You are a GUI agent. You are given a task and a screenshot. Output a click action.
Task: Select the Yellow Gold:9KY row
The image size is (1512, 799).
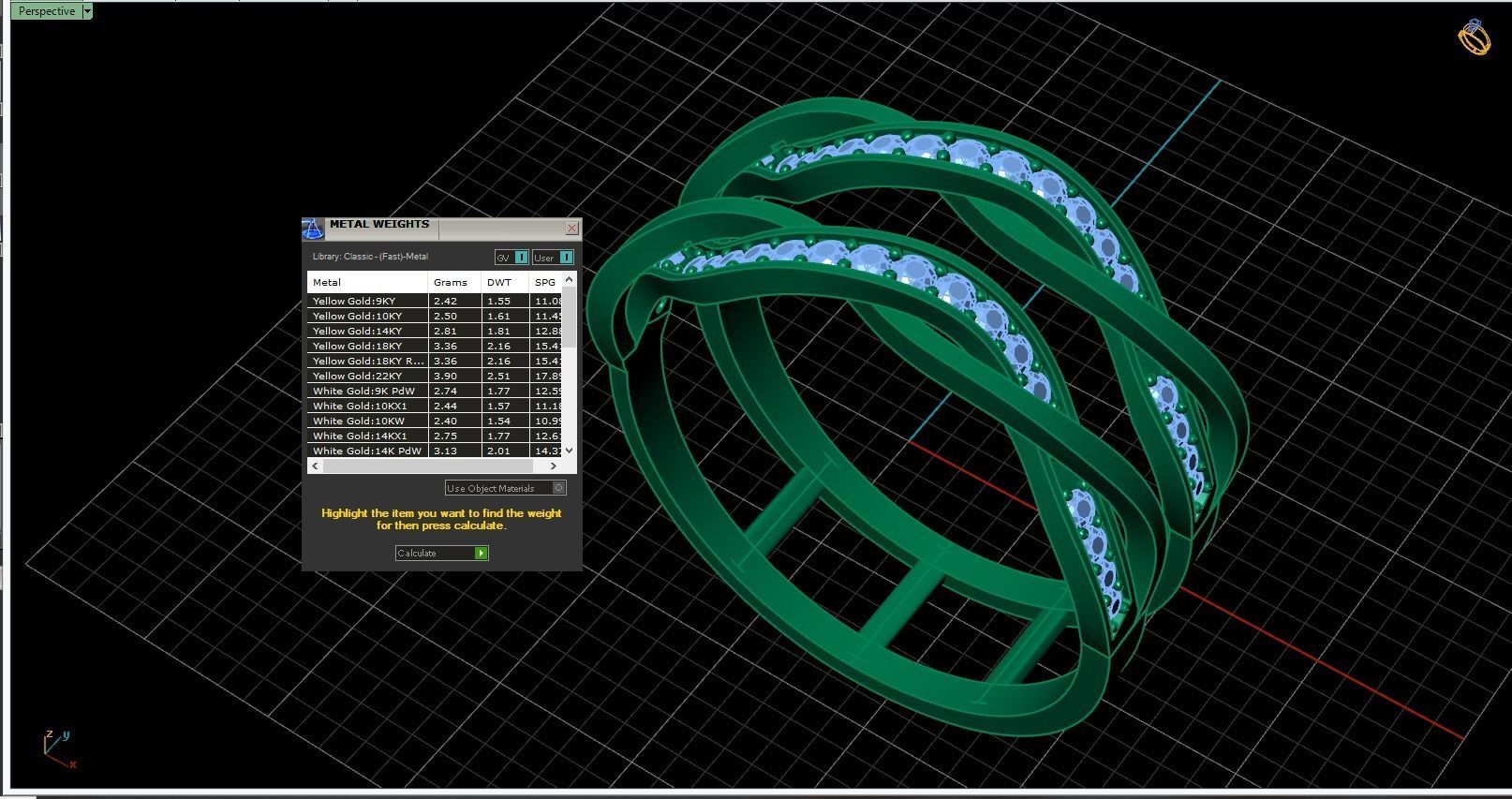[435, 301]
